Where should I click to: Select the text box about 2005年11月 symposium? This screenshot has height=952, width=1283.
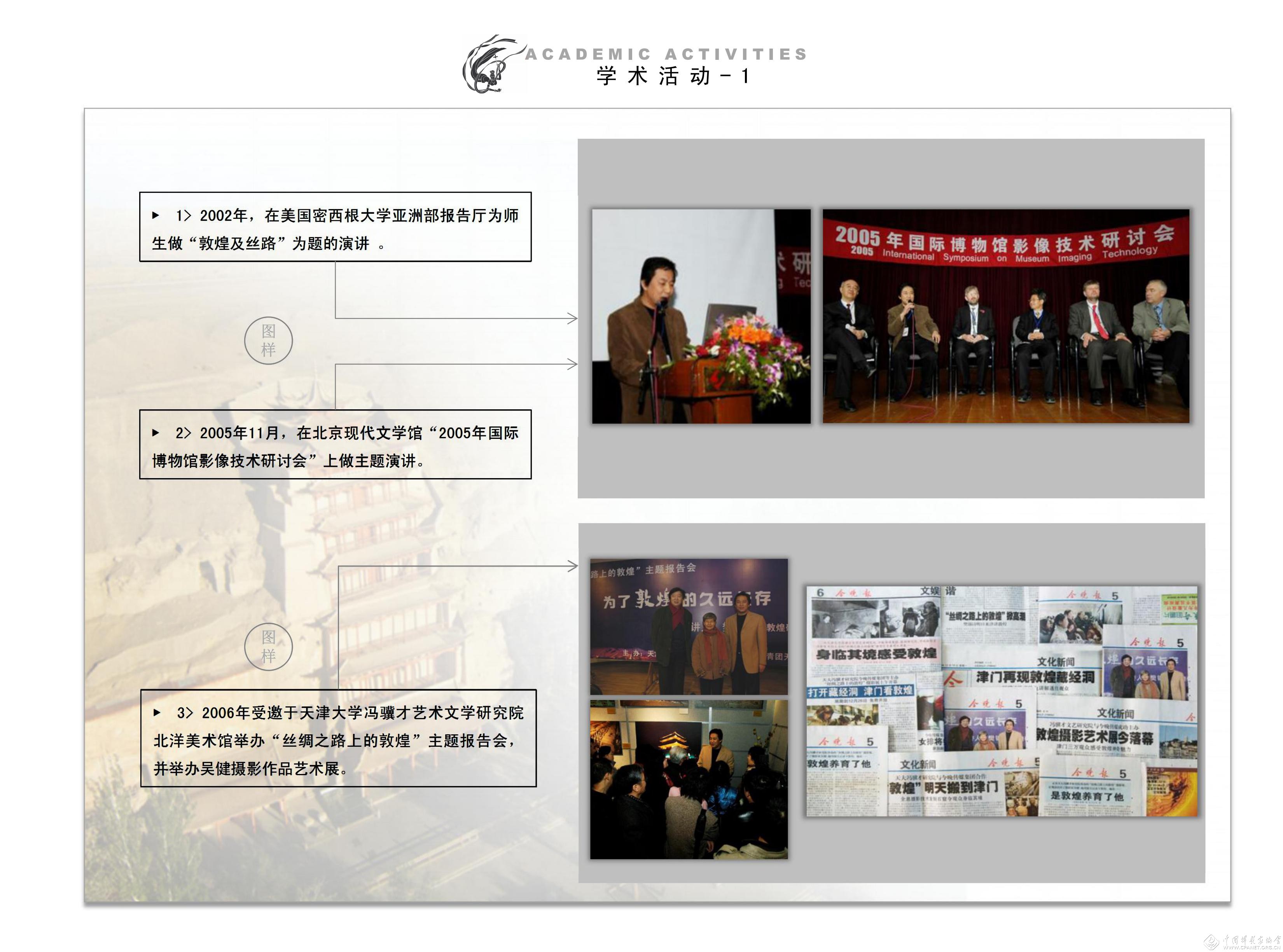click(x=336, y=444)
